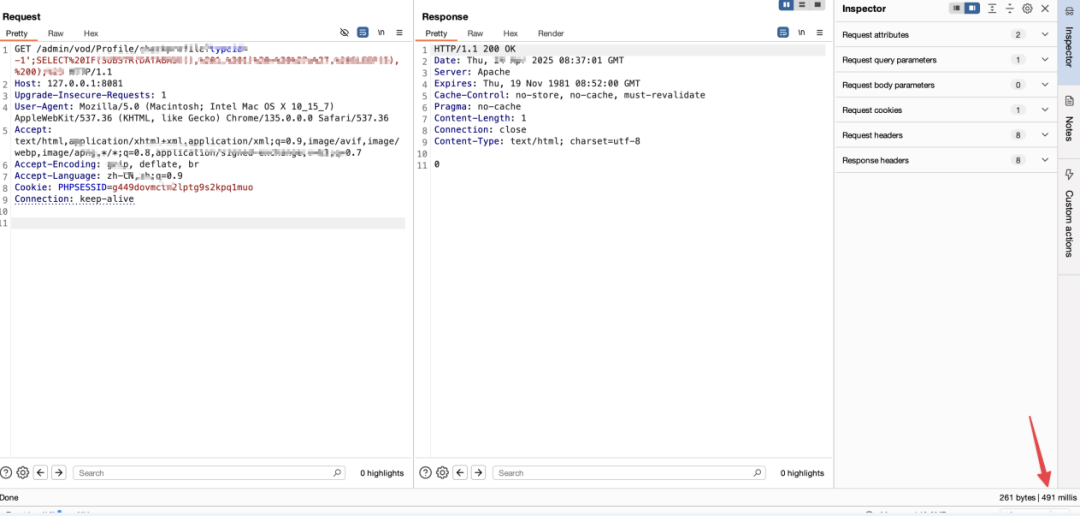Expand Request attributes section chevron
The height and width of the screenshot is (516, 1080).
tap(1045, 34)
